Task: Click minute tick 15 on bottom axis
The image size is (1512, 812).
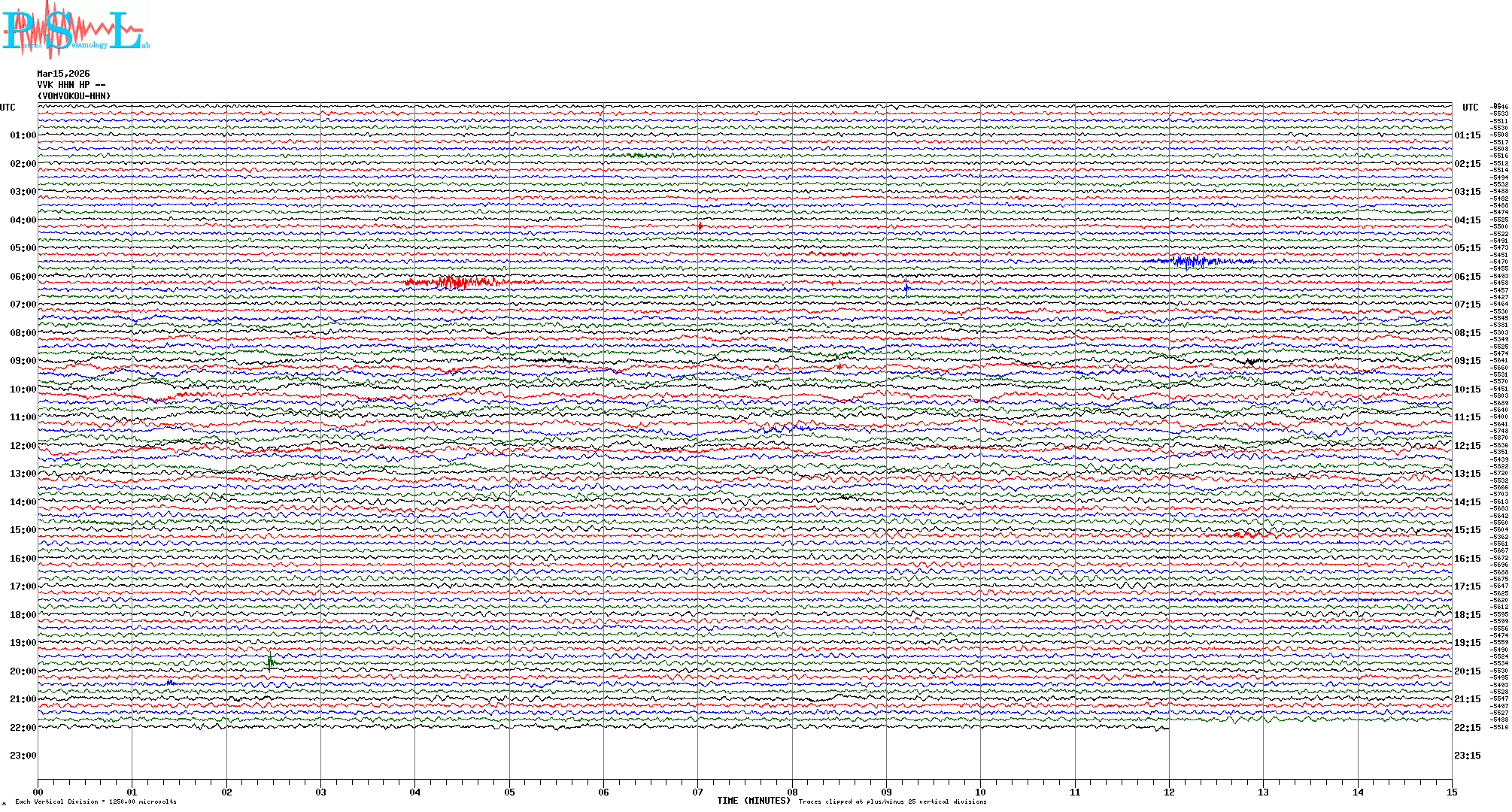Action: (1452, 792)
